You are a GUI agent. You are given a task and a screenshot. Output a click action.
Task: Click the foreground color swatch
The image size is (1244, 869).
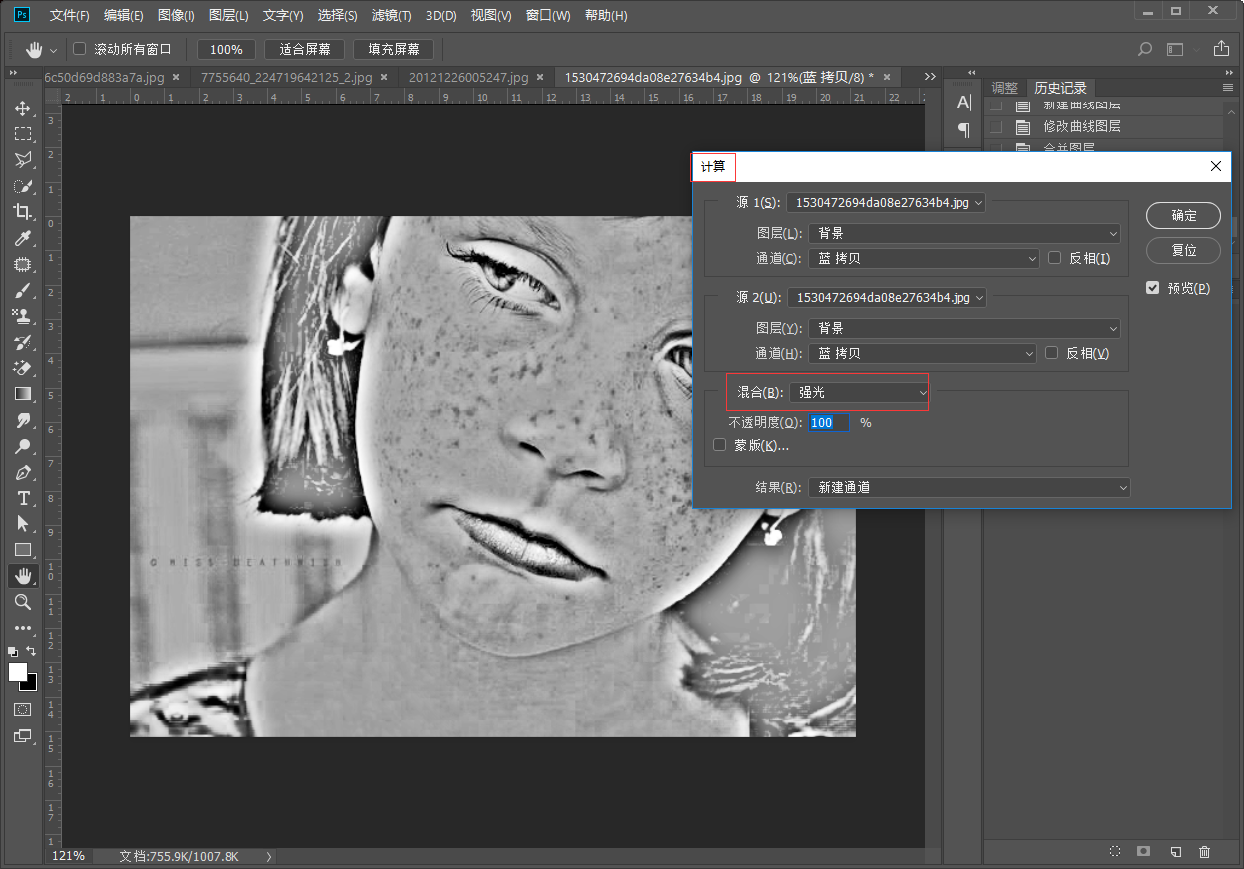coord(18,672)
